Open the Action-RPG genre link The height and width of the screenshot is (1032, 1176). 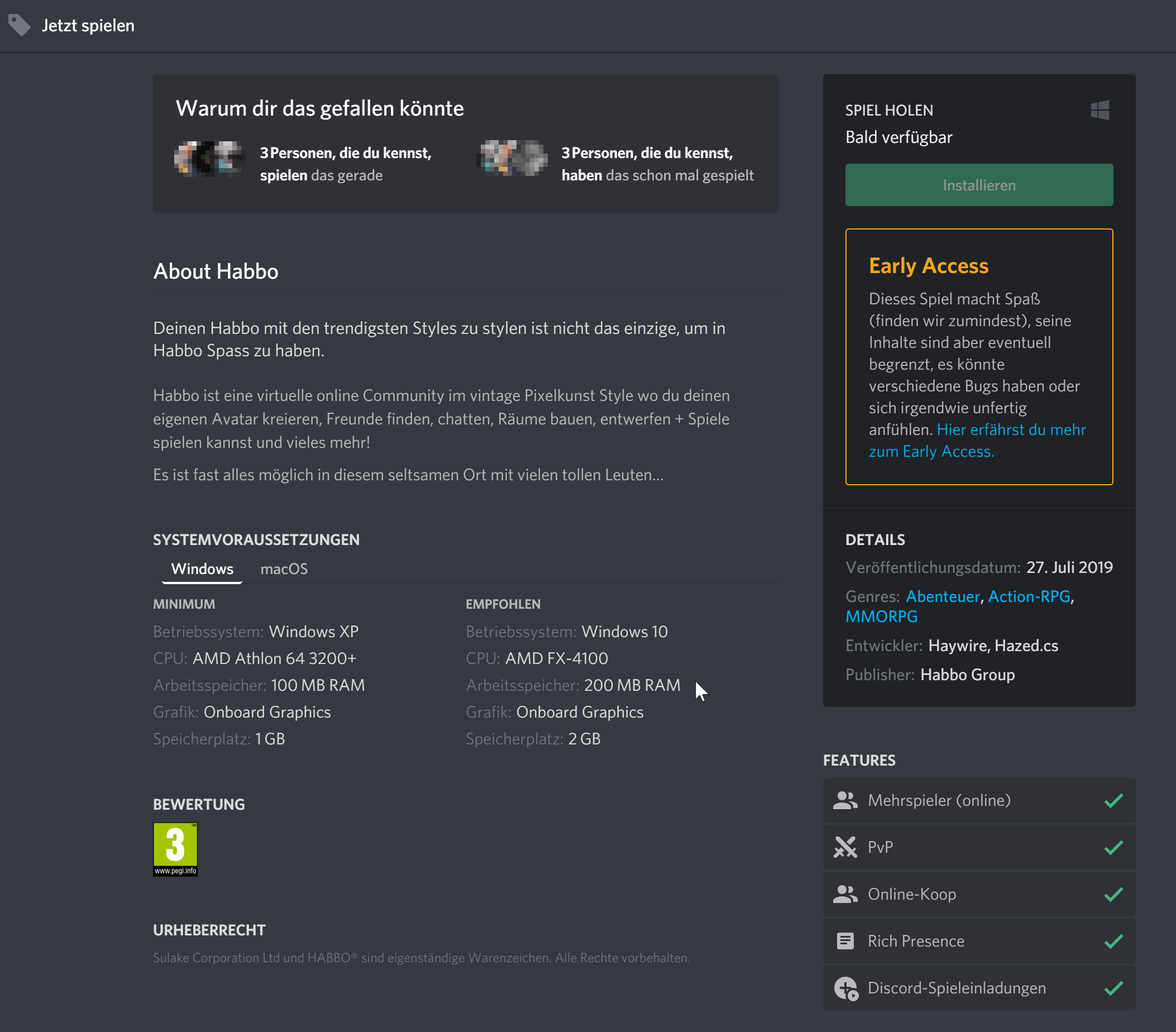1029,596
